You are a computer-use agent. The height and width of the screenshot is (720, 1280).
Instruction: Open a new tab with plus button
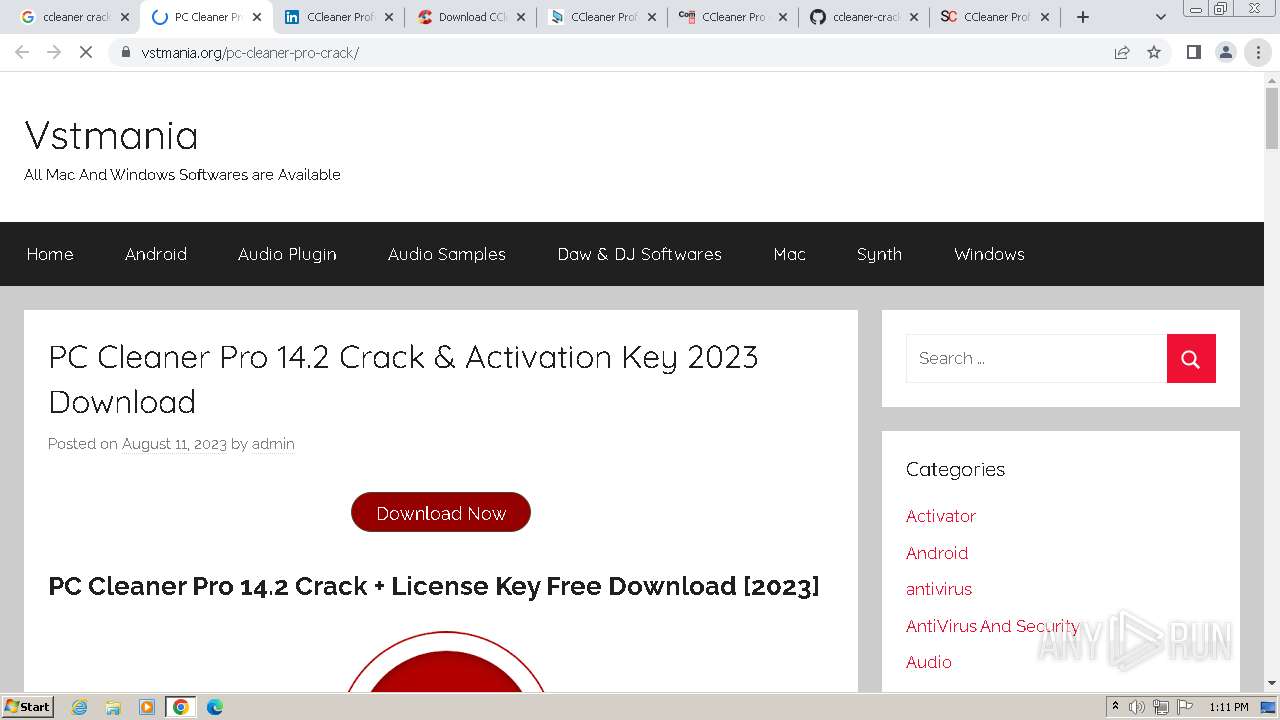[1083, 17]
